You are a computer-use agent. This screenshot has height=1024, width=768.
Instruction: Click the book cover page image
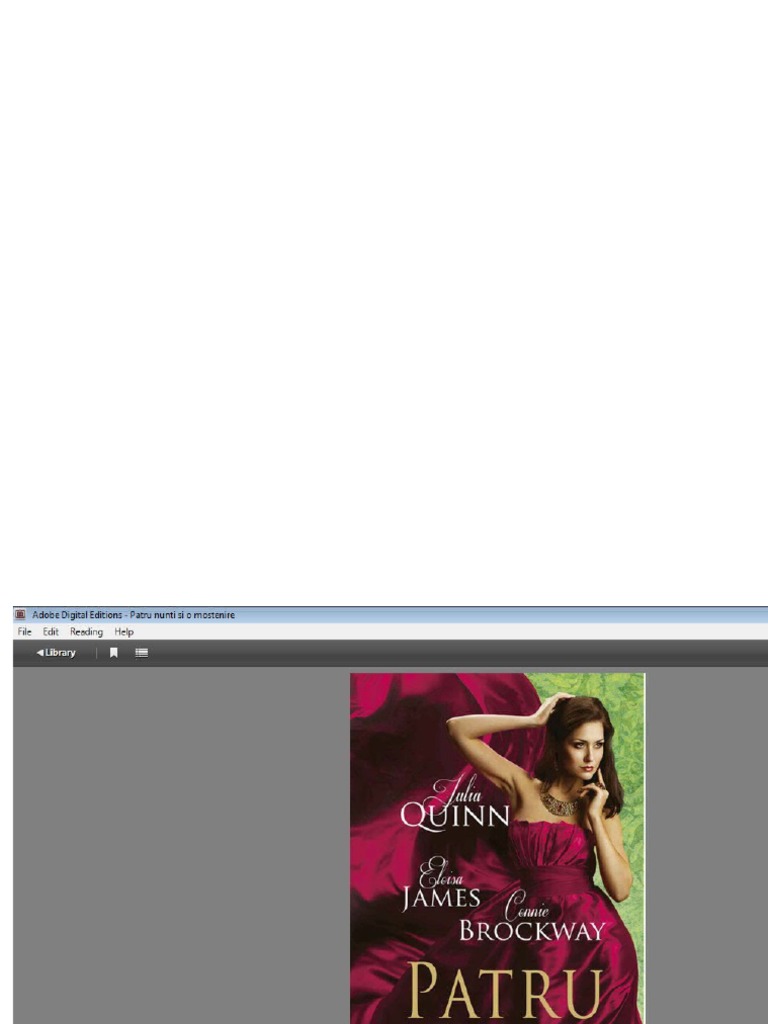[498, 848]
